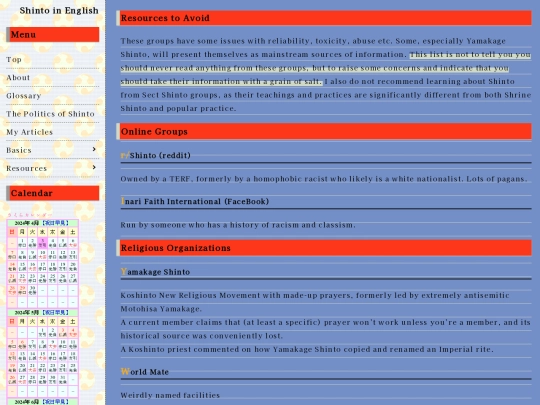This screenshot has width=540, height=405.
Task: Select April 15 in the calendar
Action: tap(22, 267)
